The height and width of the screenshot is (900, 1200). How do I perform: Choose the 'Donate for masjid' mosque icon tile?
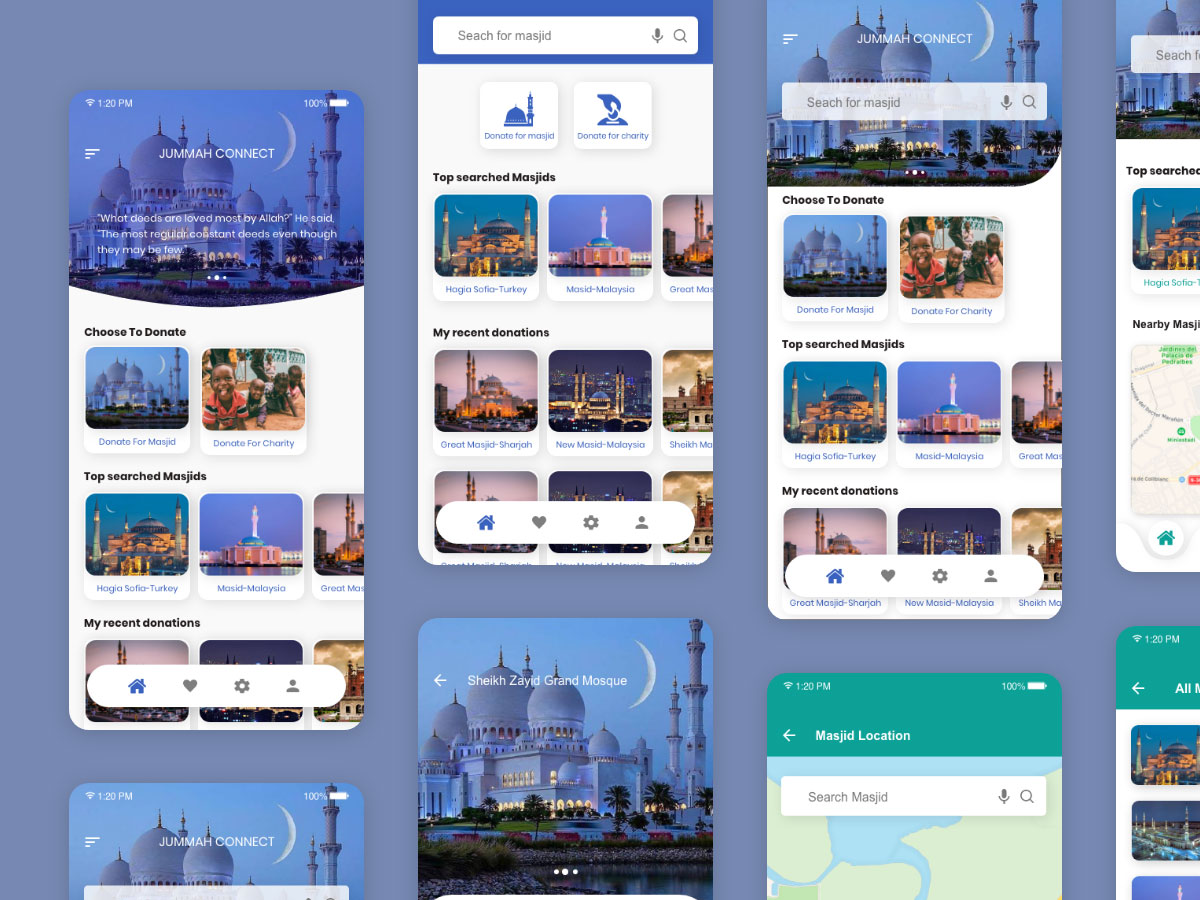(519, 115)
